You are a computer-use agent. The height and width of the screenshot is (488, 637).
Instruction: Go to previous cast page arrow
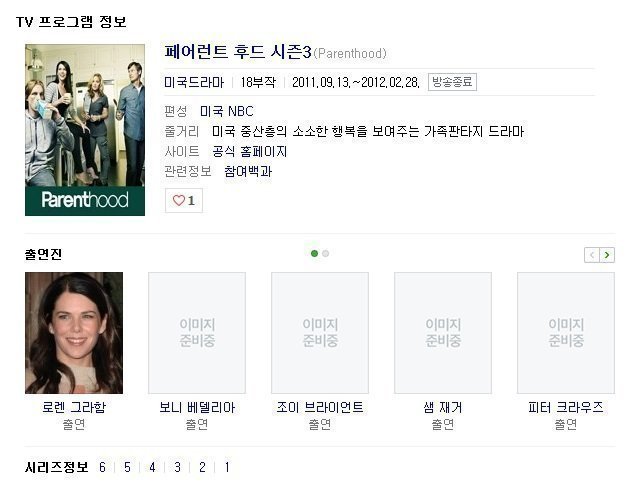(x=592, y=255)
